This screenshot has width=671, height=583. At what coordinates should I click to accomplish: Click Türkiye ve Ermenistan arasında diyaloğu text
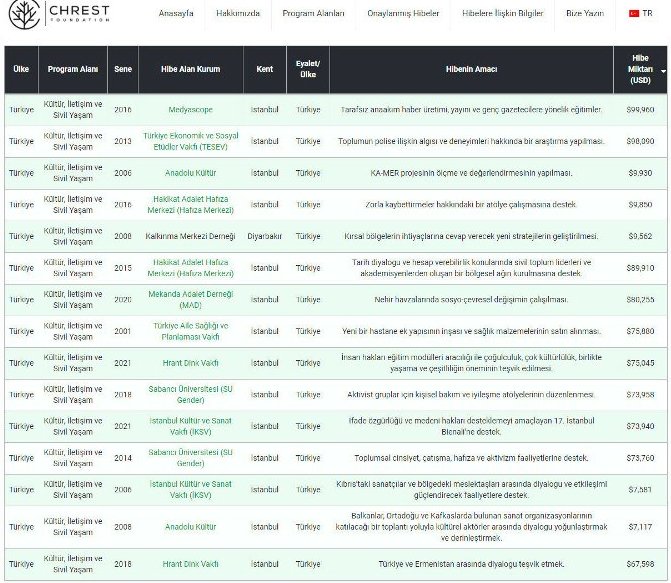(471, 564)
